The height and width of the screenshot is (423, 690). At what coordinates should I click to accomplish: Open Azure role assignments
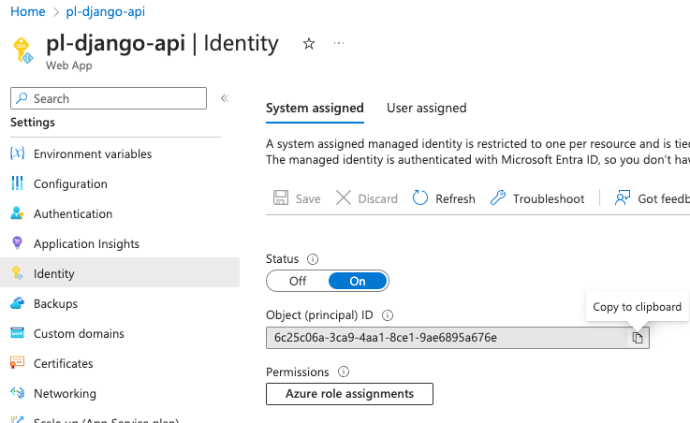click(349, 394)
